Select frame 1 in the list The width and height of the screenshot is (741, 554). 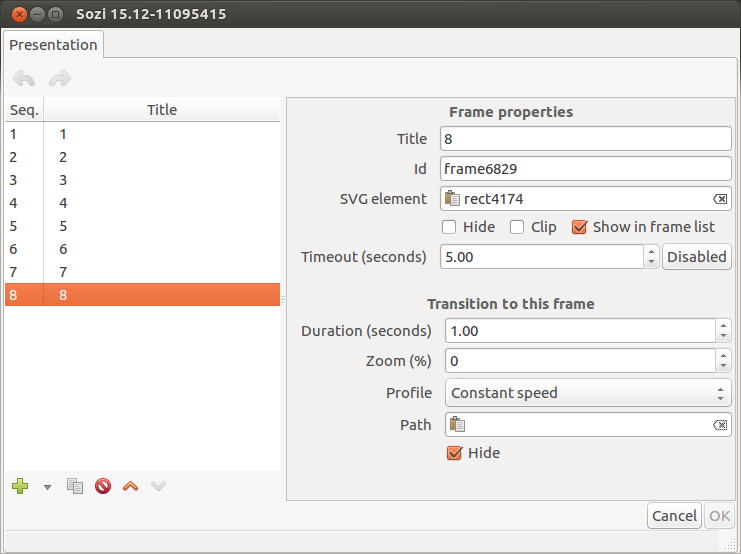pos(142,134)
